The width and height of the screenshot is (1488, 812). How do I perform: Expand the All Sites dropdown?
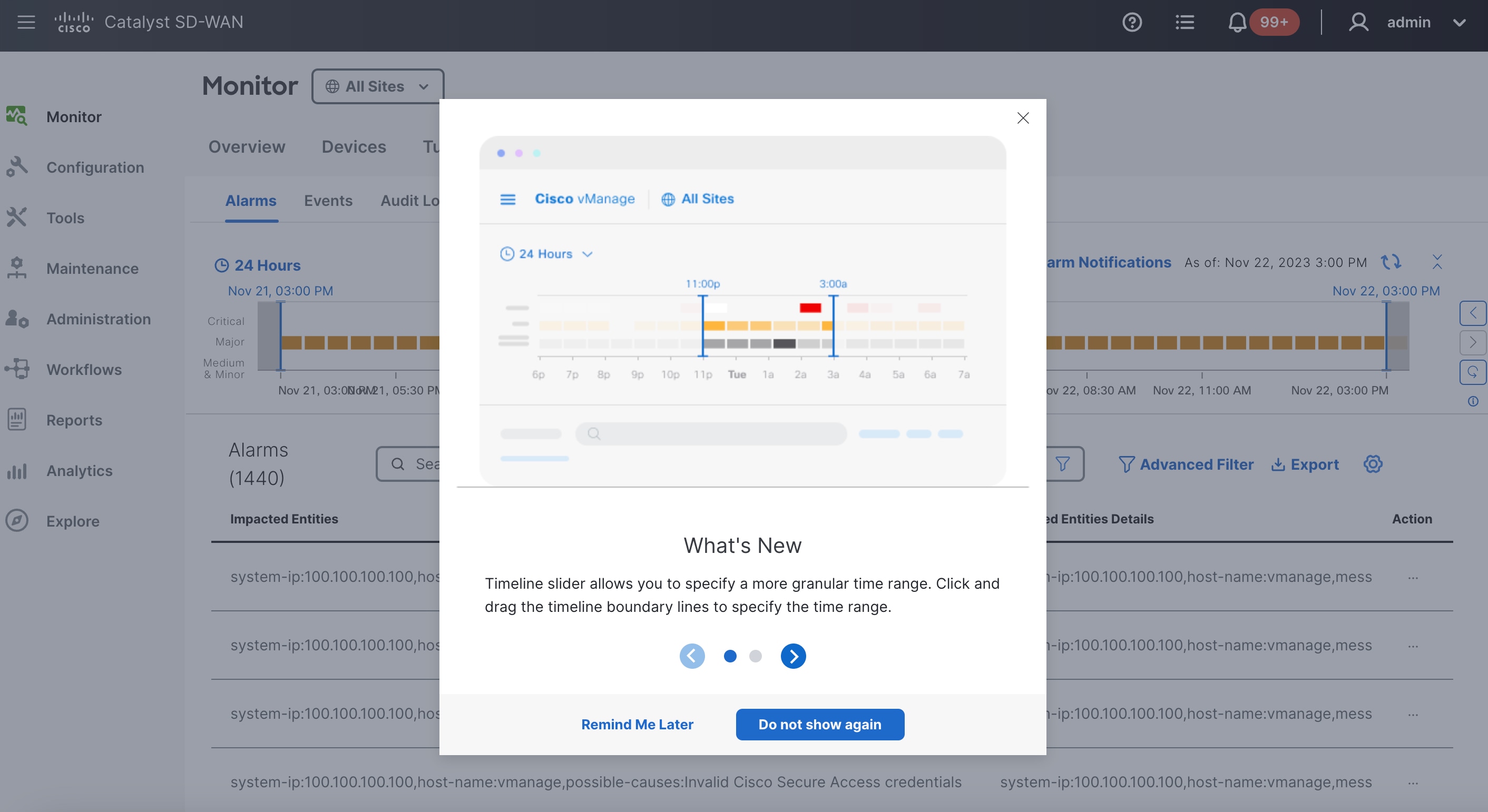coord(377,86)
